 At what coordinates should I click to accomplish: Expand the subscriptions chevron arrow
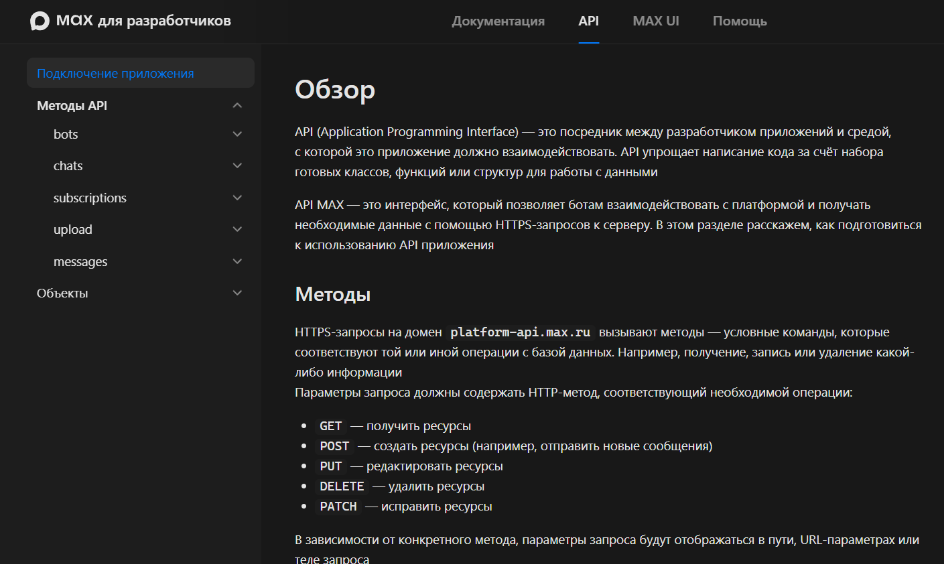coord(237,198)
